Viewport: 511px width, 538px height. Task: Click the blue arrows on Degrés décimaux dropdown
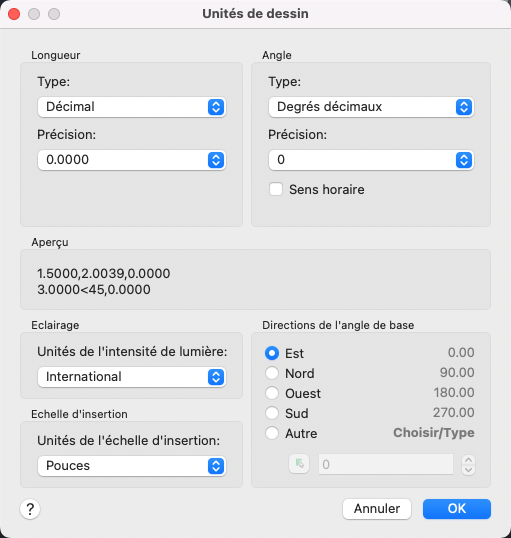pyautogui.click(x=464, y=107)
